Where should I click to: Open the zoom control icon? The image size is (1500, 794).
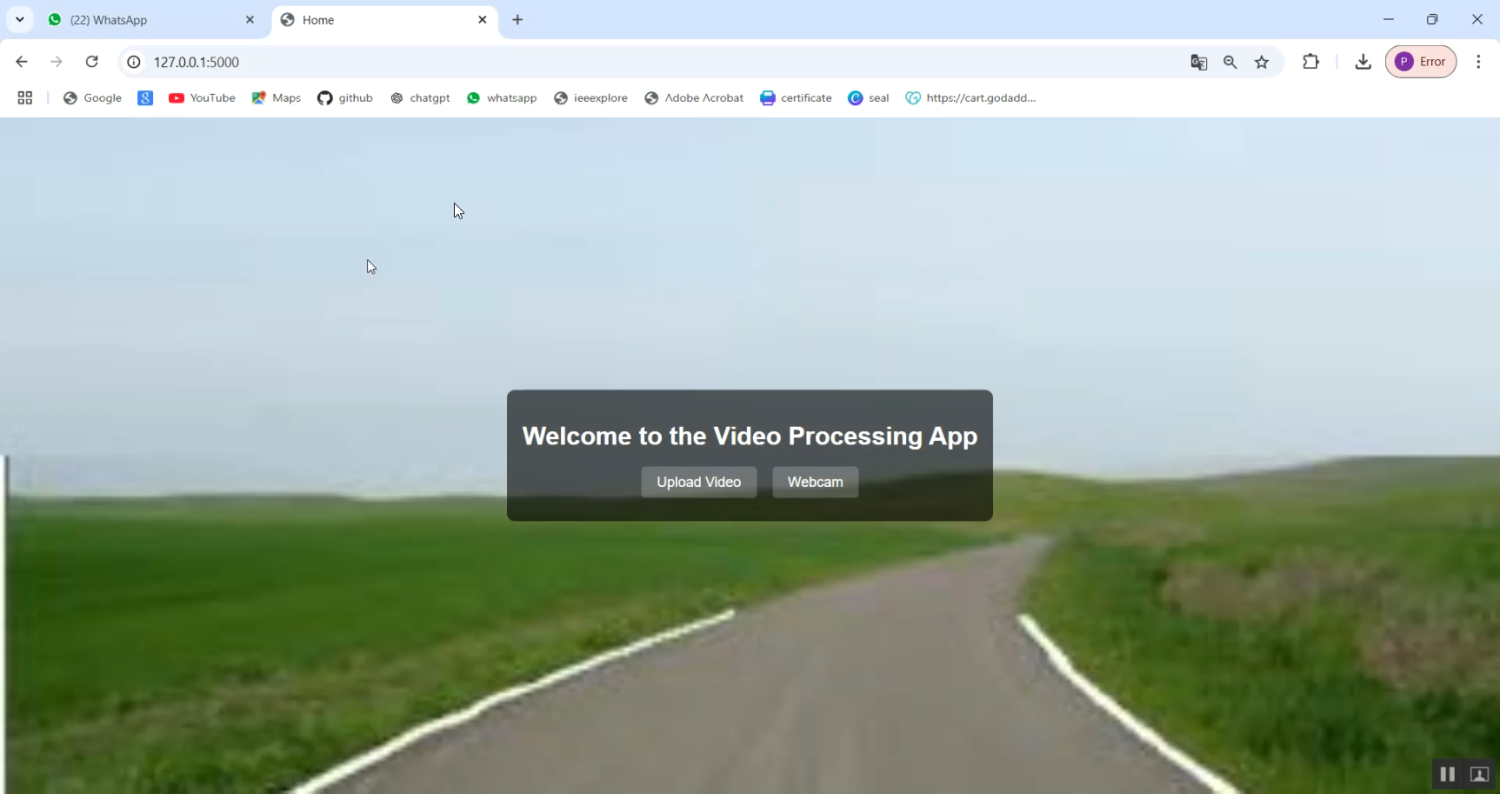click(1230, 62)
